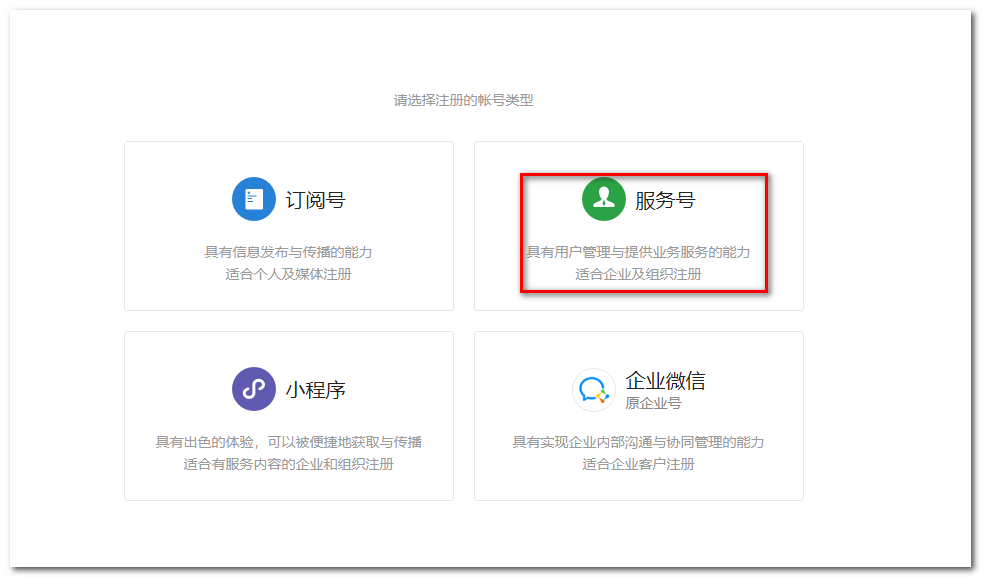Viewport: 982px width, 578px height.
Task: Click the 企业微信 chat bubble icon
Action: (594, 390)
